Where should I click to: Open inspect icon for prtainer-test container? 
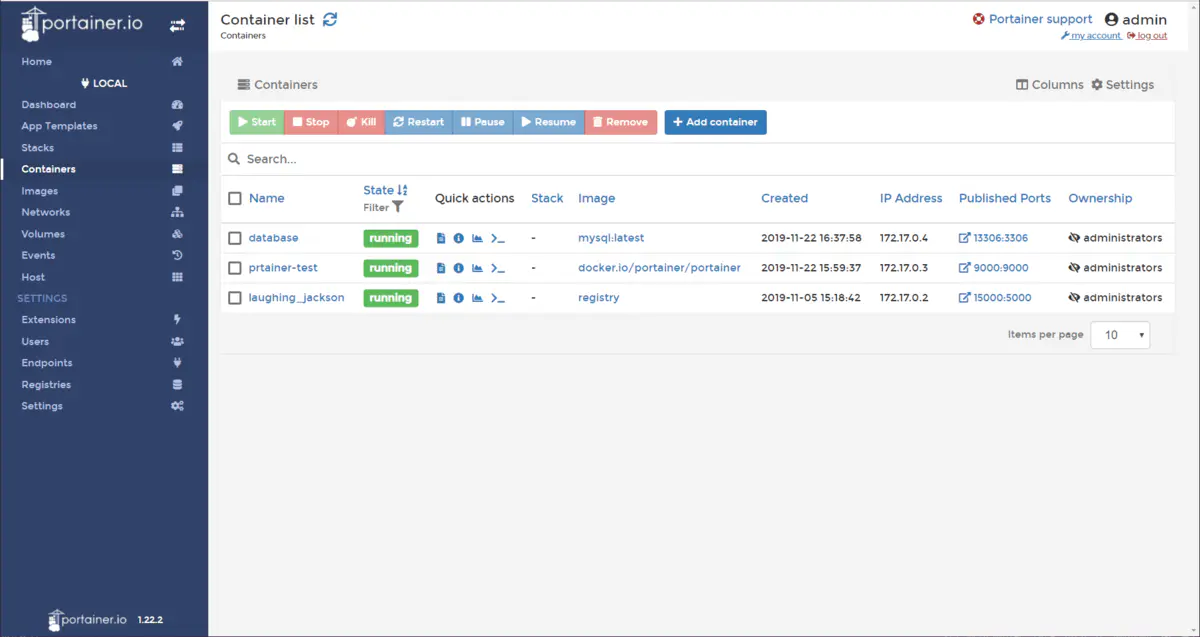point(459,268)
